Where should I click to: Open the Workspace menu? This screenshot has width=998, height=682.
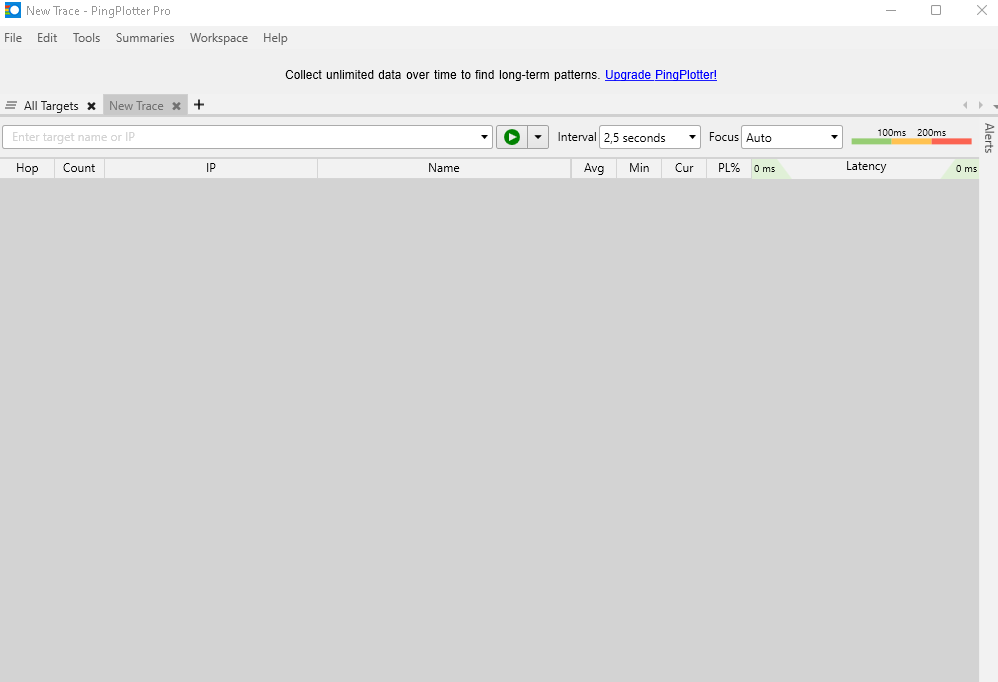pos(219,38)
